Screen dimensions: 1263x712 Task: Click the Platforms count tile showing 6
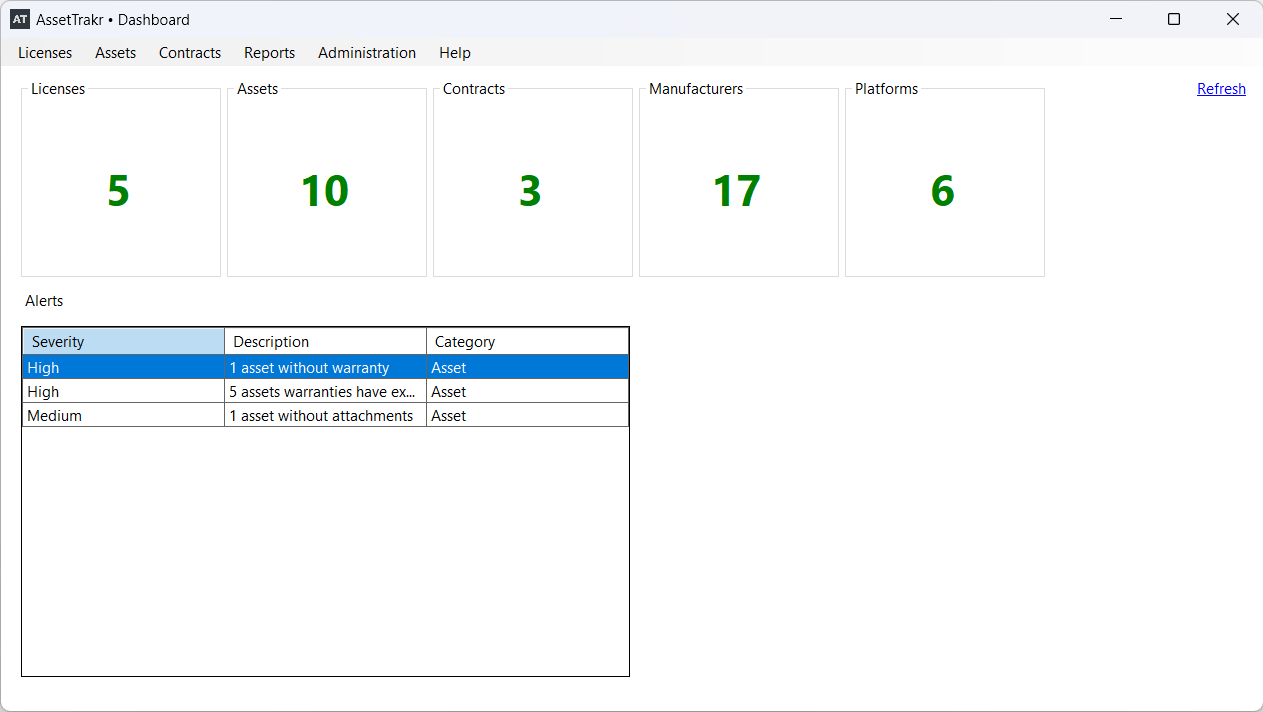coord(944,190)
